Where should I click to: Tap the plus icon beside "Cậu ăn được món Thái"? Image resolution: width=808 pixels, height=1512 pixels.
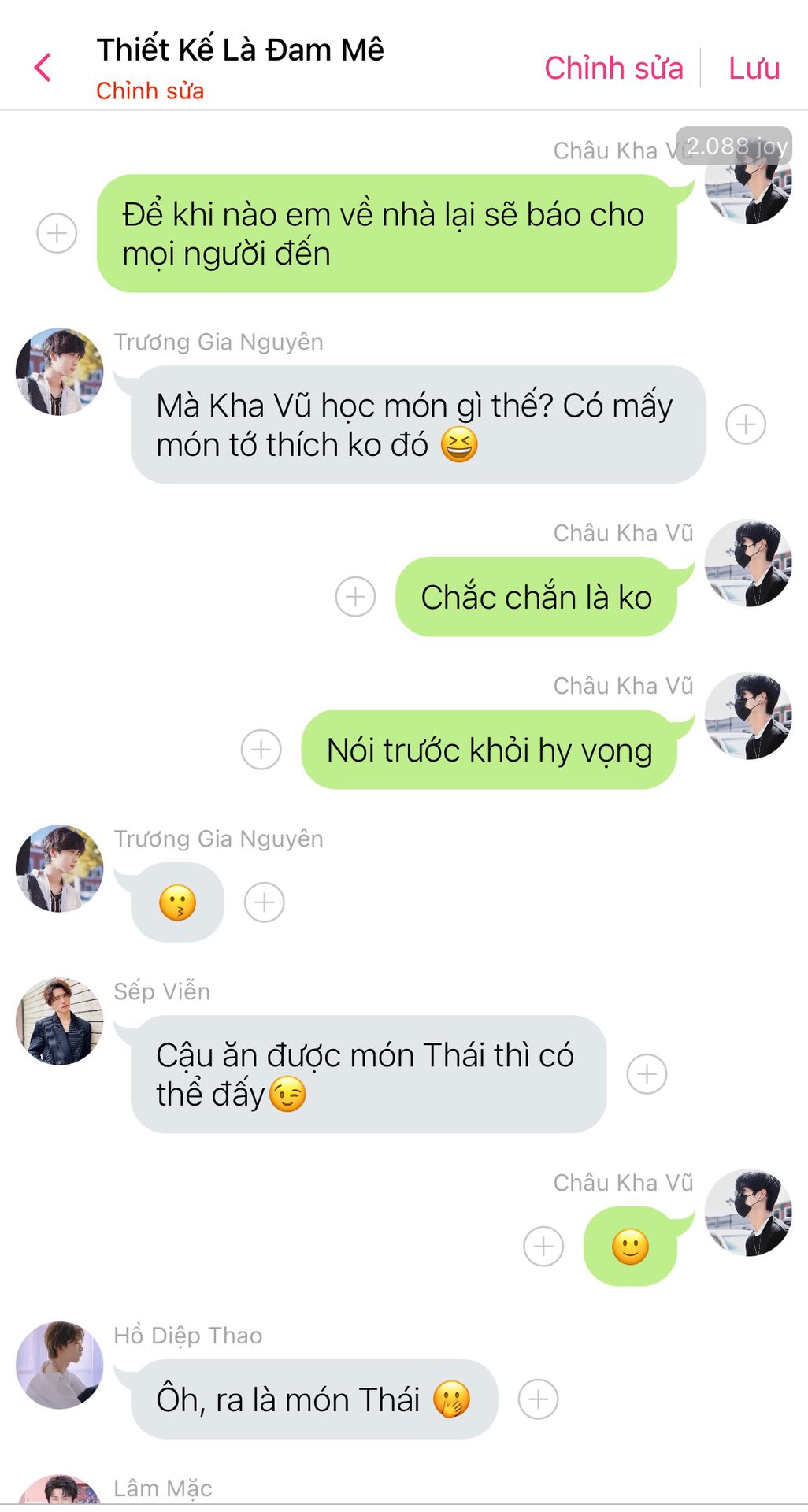[x=647, y=1074]
